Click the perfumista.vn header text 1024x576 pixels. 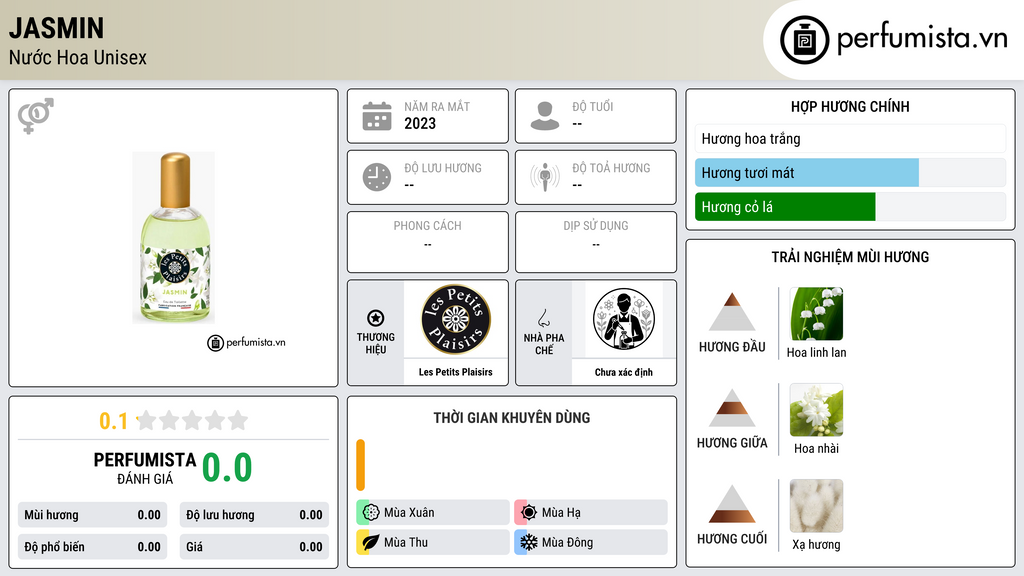[x=922, y=37]
